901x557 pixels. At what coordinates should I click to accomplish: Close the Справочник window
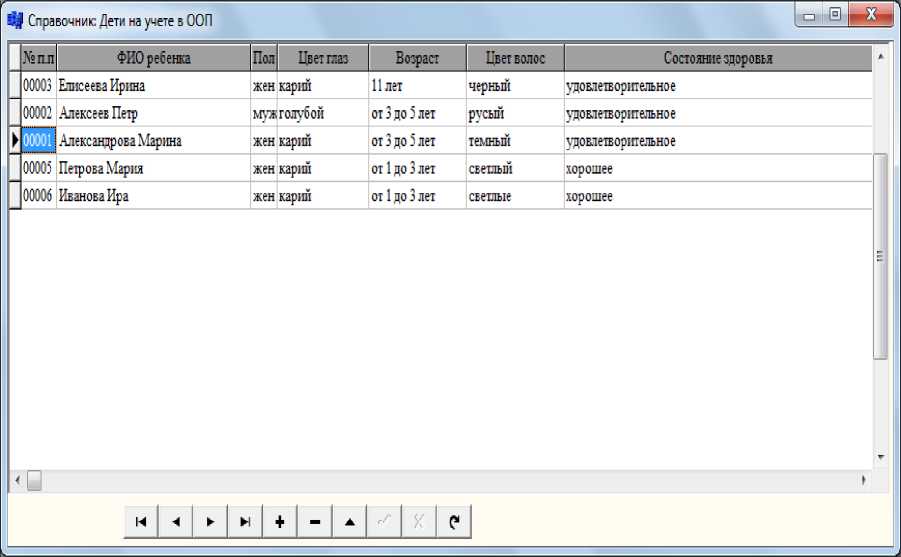871,14
